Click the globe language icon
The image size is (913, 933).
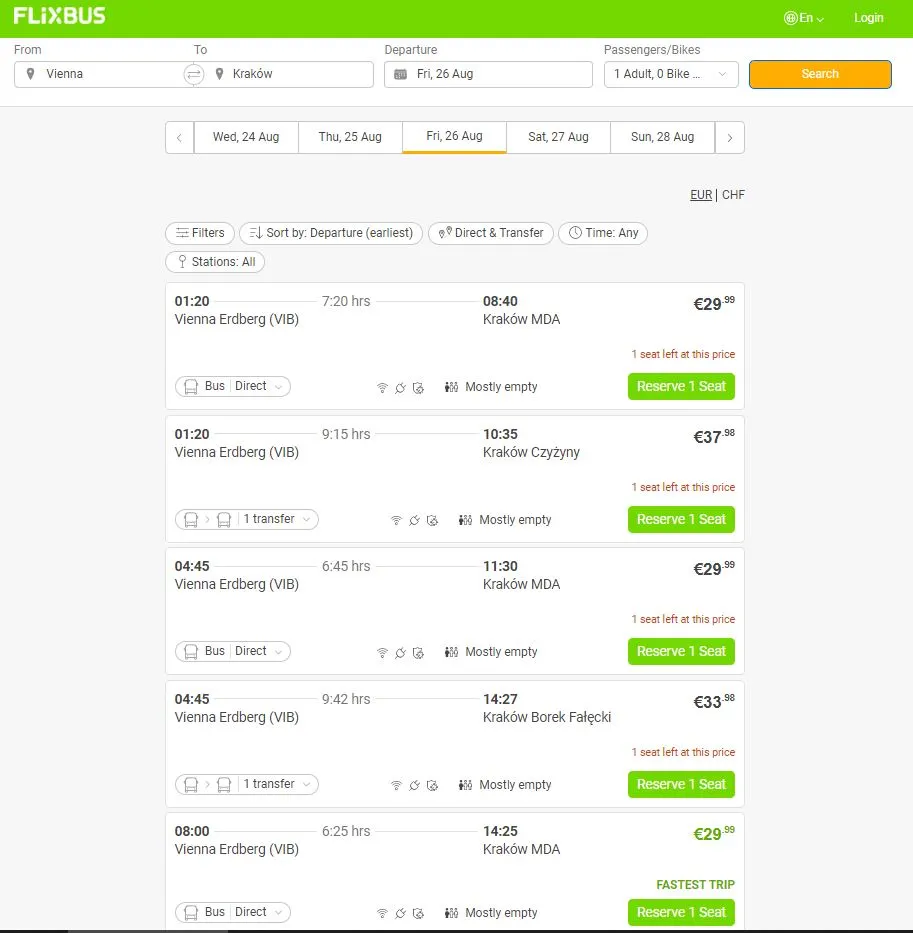click(x=790, y=18)
